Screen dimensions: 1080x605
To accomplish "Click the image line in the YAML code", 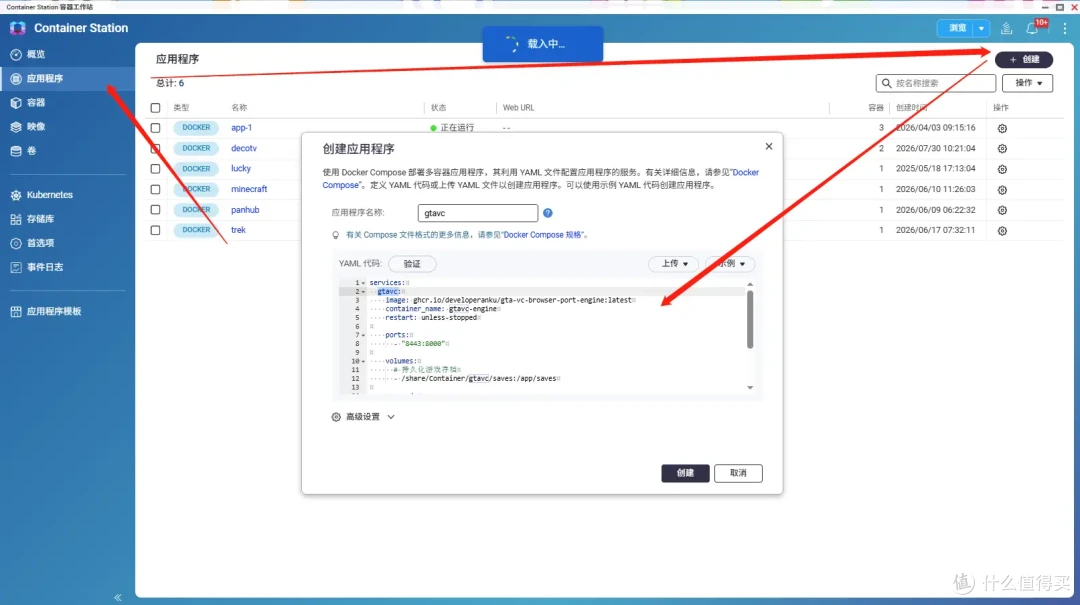I will pos(508,300).
